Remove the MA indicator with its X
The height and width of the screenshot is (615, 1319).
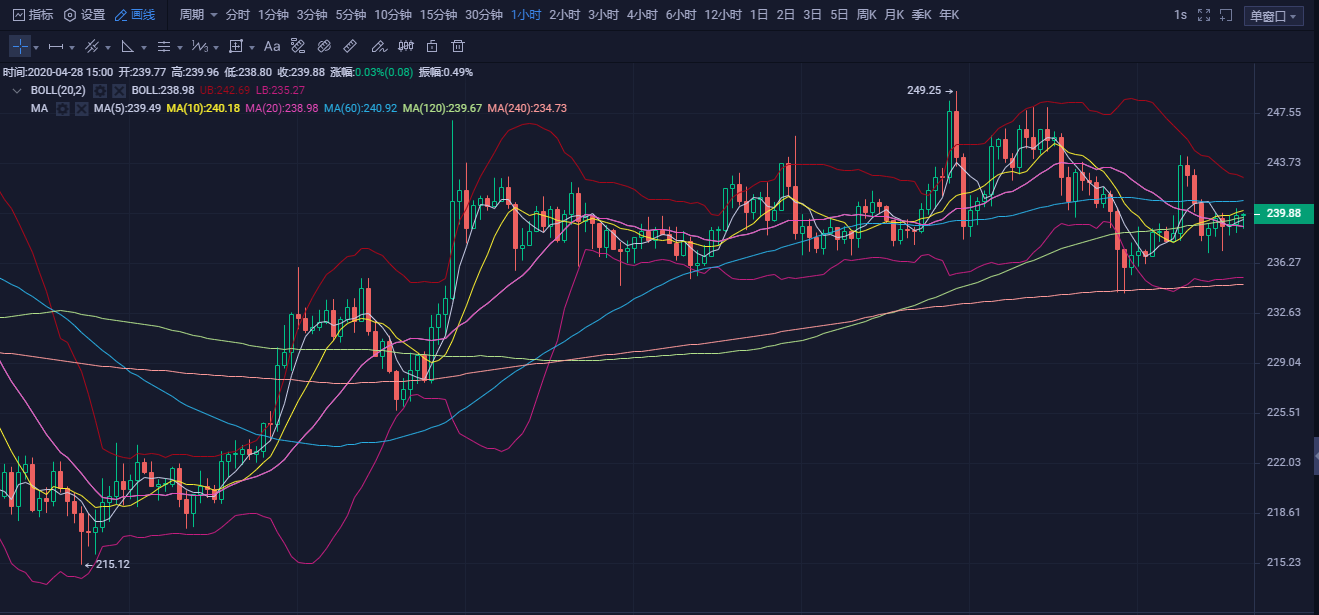[x=80, y=108]
